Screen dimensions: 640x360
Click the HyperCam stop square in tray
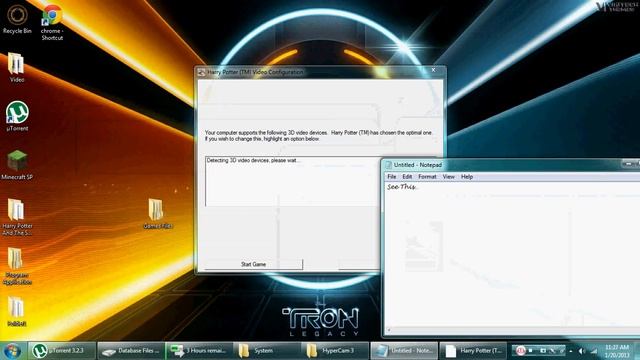coord(531,351)
